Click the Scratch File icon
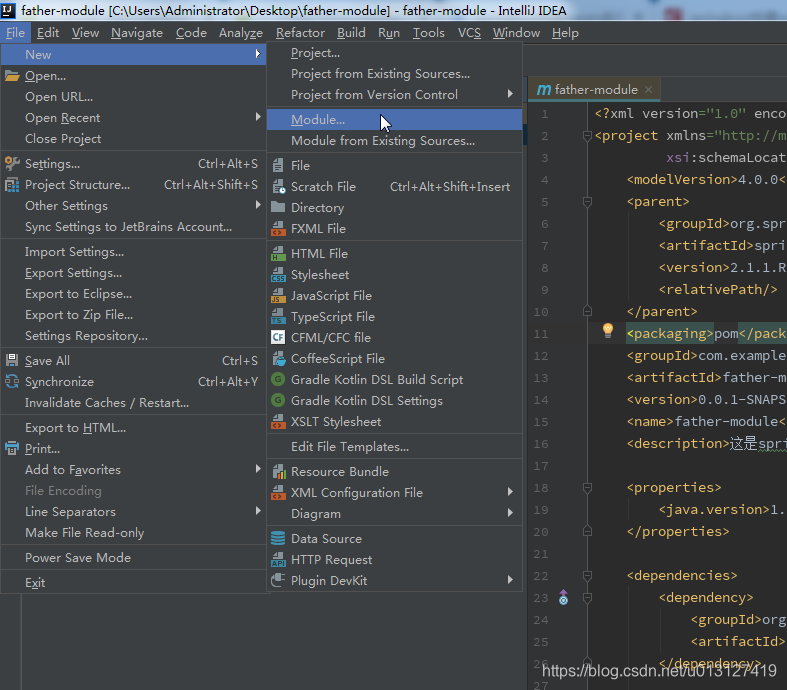This screenshot has height=690, width=787. coord(279,186)
